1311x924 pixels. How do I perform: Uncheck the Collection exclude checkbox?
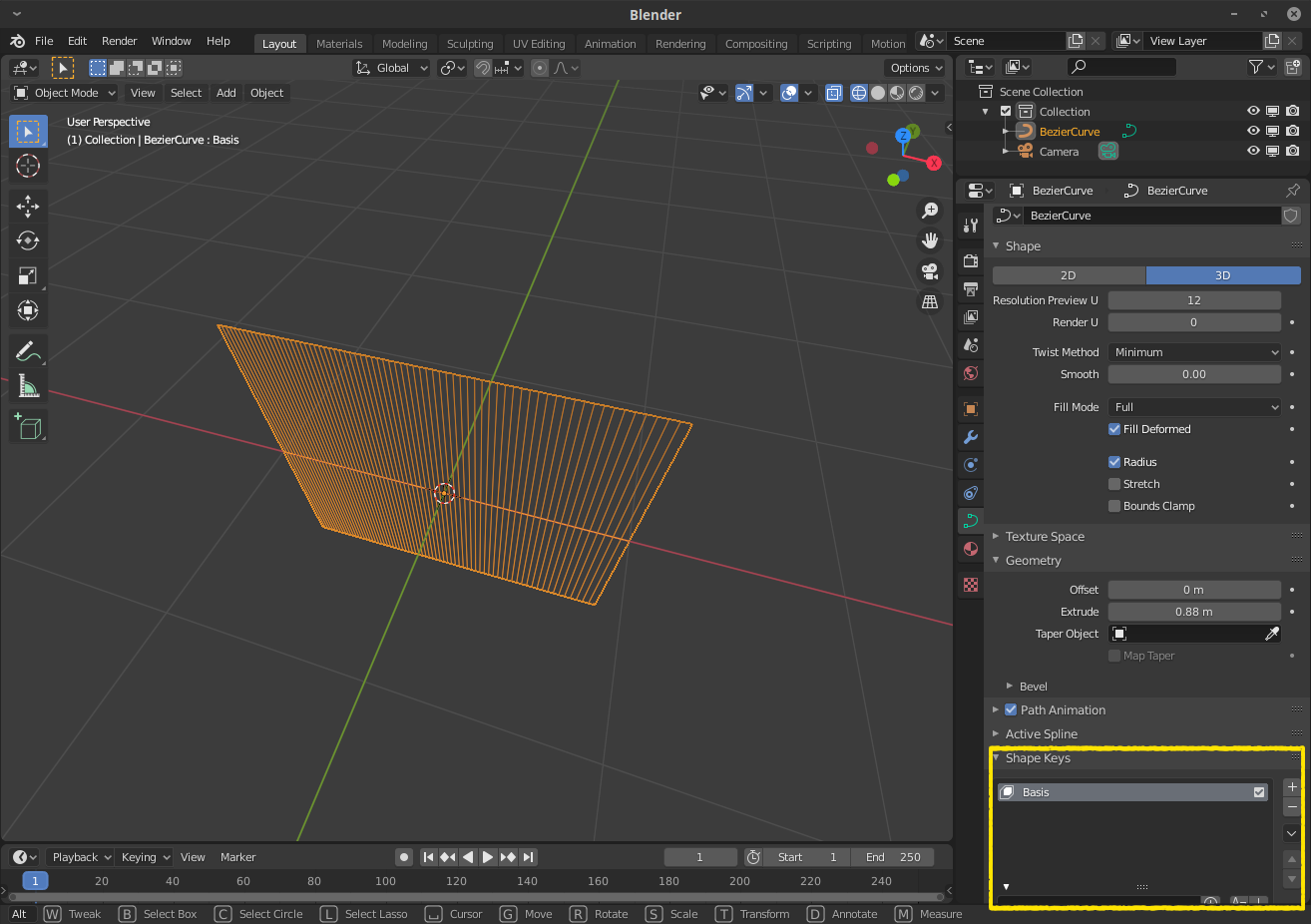1006,112
